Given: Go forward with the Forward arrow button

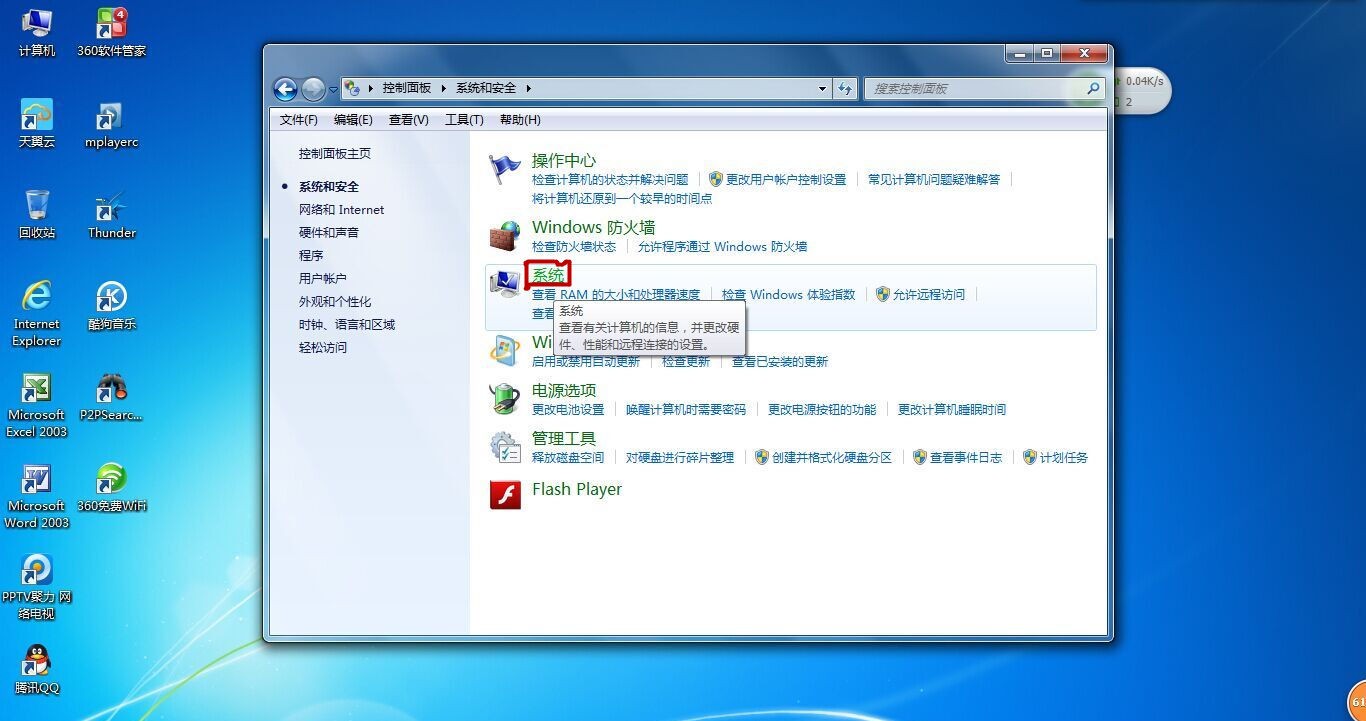Looking at the screenshot, I should point(313,89).
